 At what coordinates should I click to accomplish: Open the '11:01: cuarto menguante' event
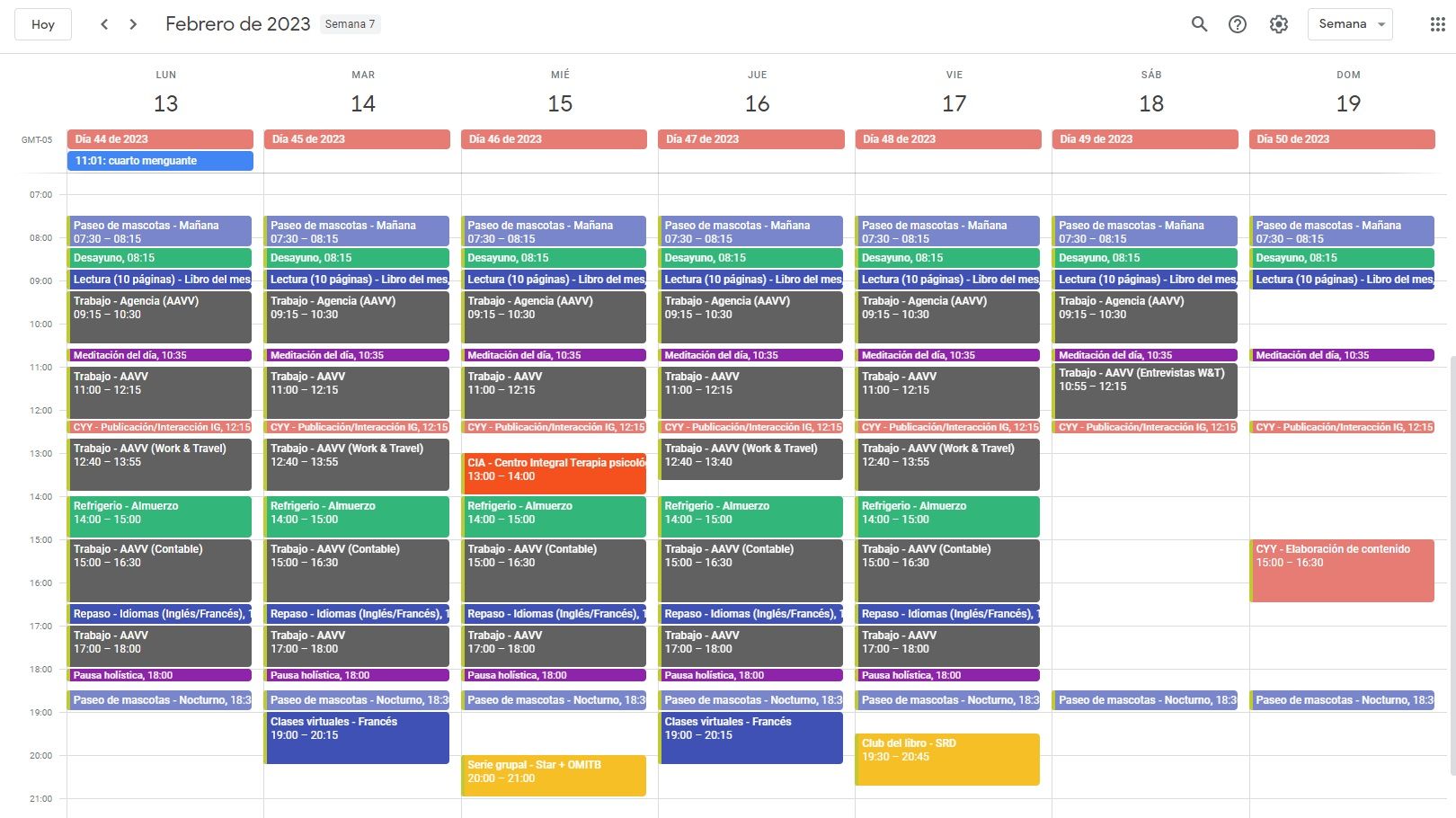coord(160,161)
